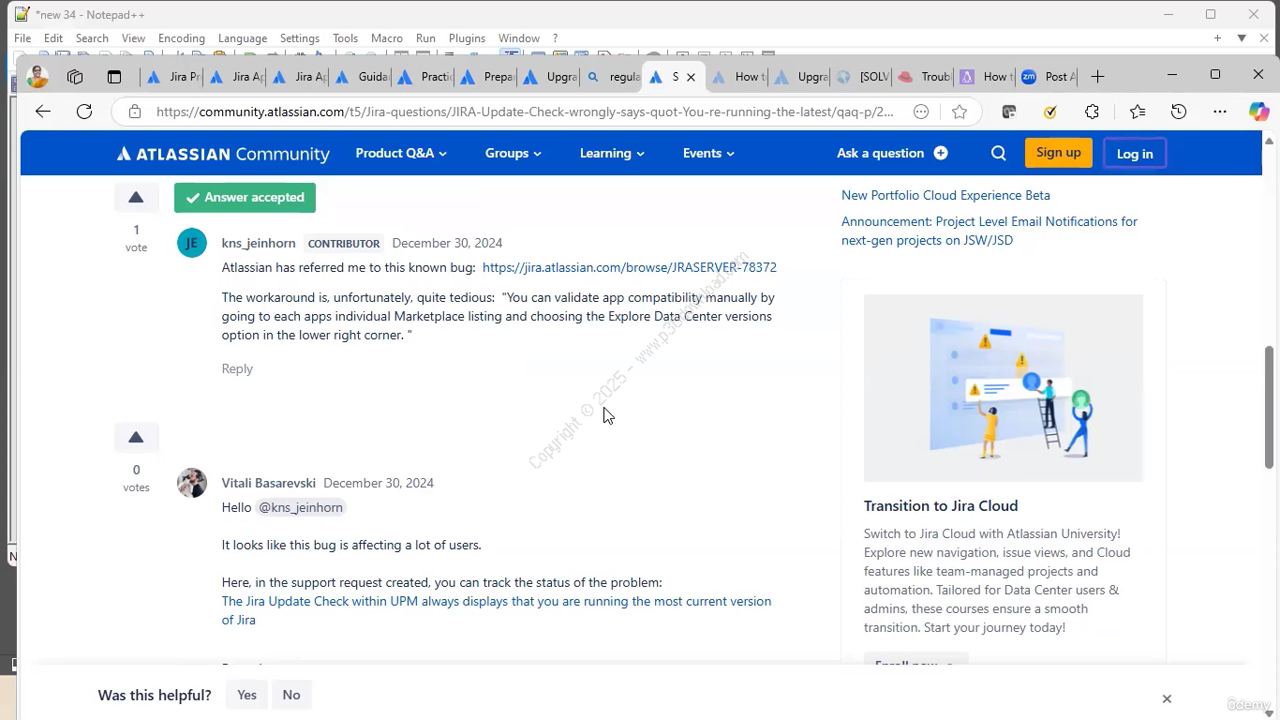Answer Yes to 'Was this helpful?'

[247, 695]
